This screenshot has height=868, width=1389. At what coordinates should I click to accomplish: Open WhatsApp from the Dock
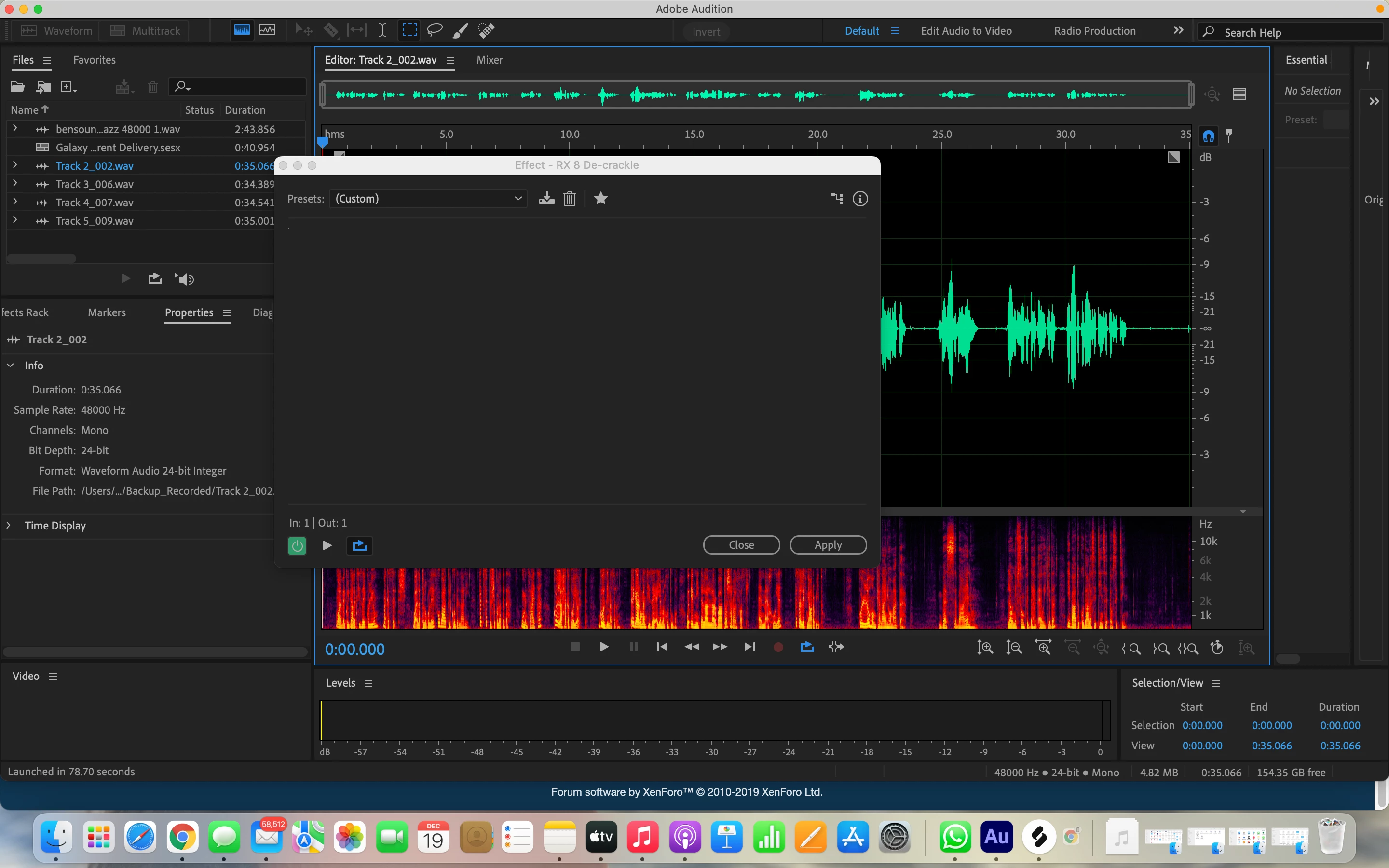coord(954,838)
